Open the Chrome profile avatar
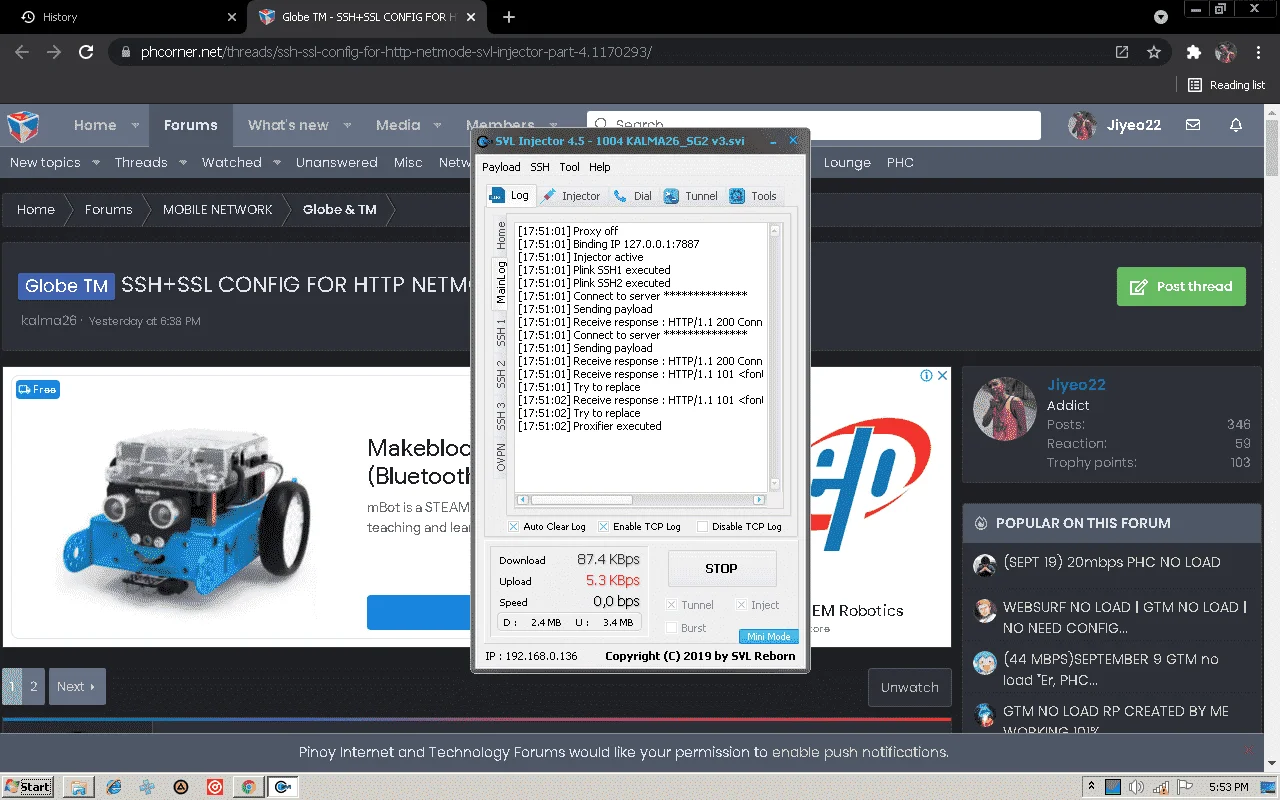 coord(1226,52)
